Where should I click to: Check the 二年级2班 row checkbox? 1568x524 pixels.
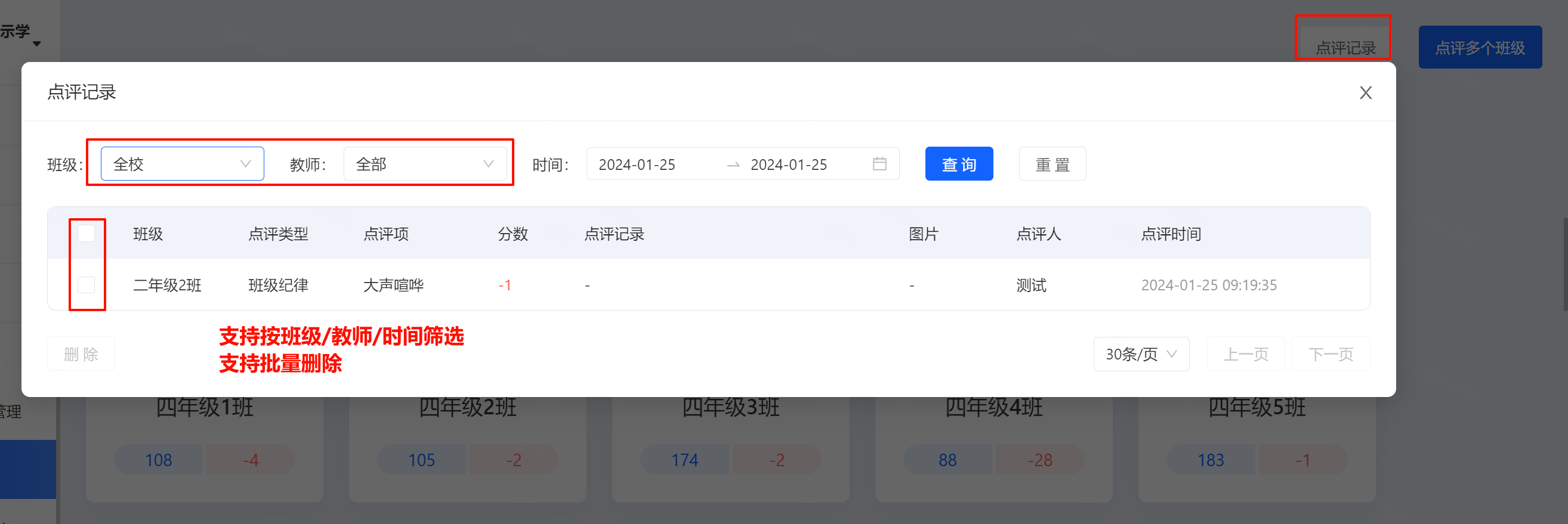click(x=87, y=284)
